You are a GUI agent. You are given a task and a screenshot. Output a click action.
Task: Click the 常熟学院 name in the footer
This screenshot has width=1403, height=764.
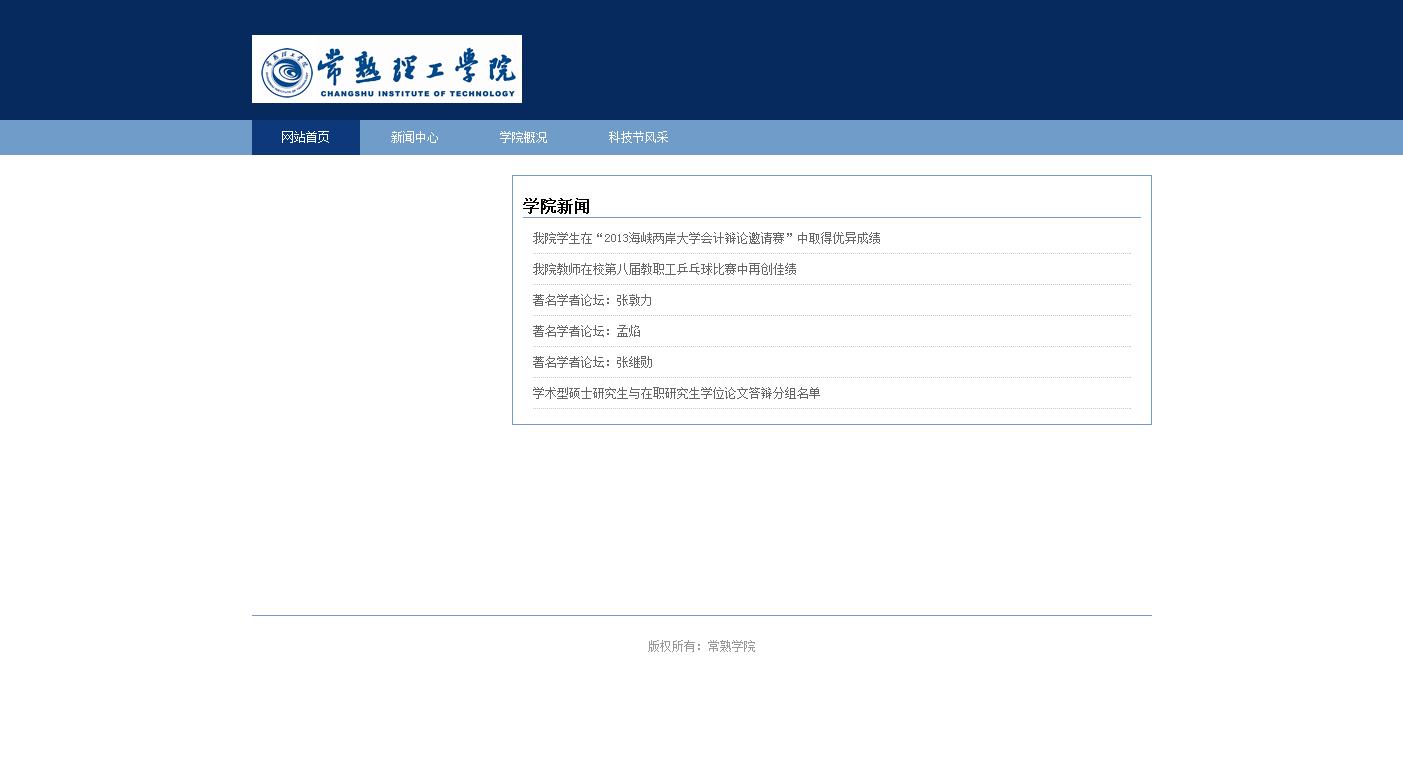pyautogui.click(x=732, y=647)
